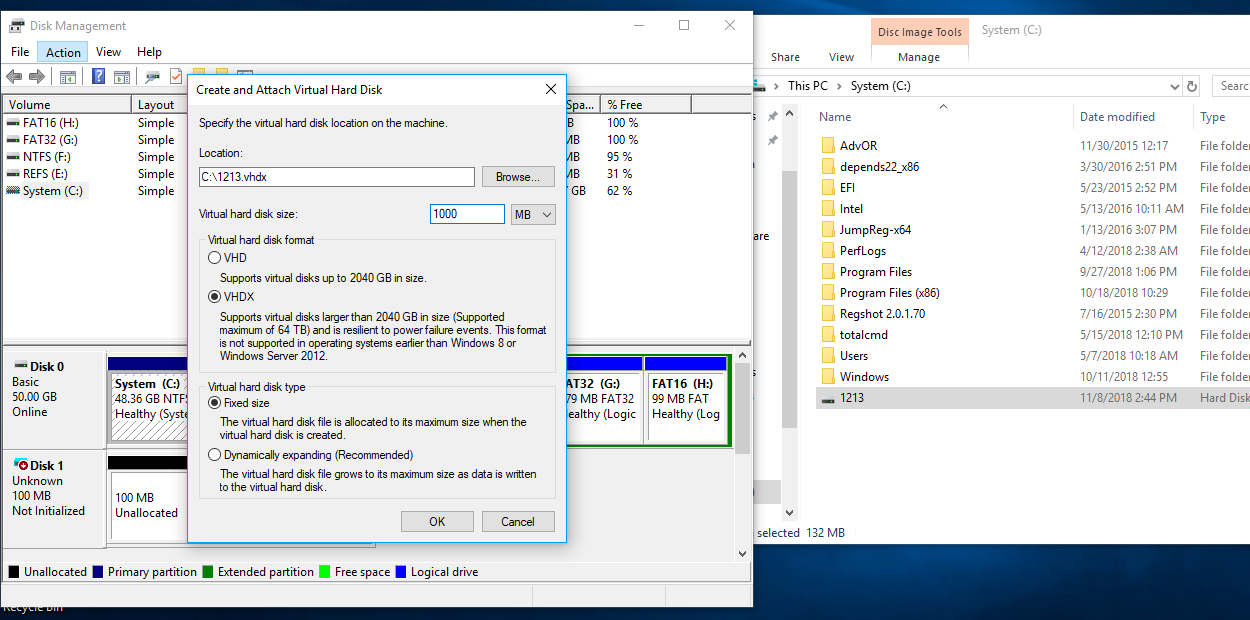Open the Help menu in Disk Management
The image size is (1250, 620).
point(149,52)
